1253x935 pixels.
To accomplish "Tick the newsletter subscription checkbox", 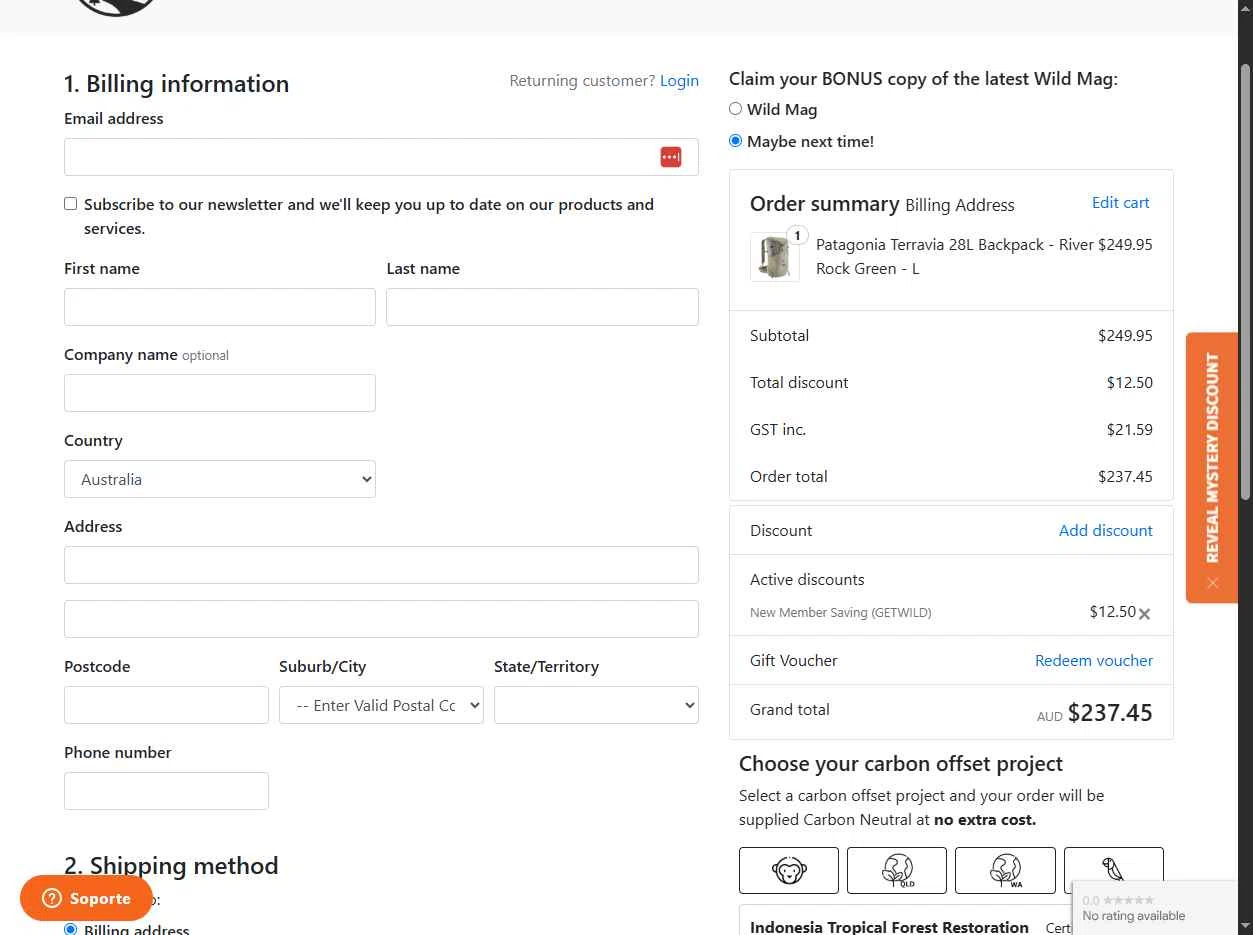I will pyautogui.click(x=70, y=204).
